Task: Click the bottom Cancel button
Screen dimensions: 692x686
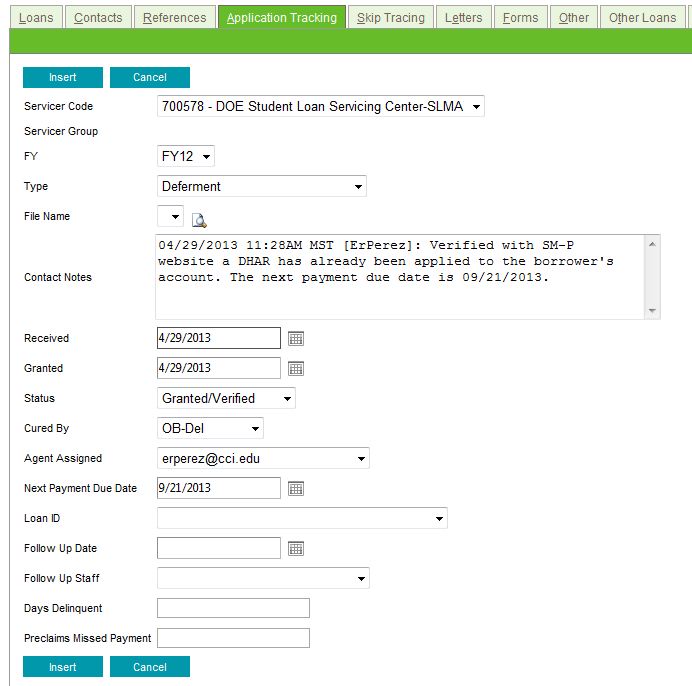Action: click(x=150, y=667)
